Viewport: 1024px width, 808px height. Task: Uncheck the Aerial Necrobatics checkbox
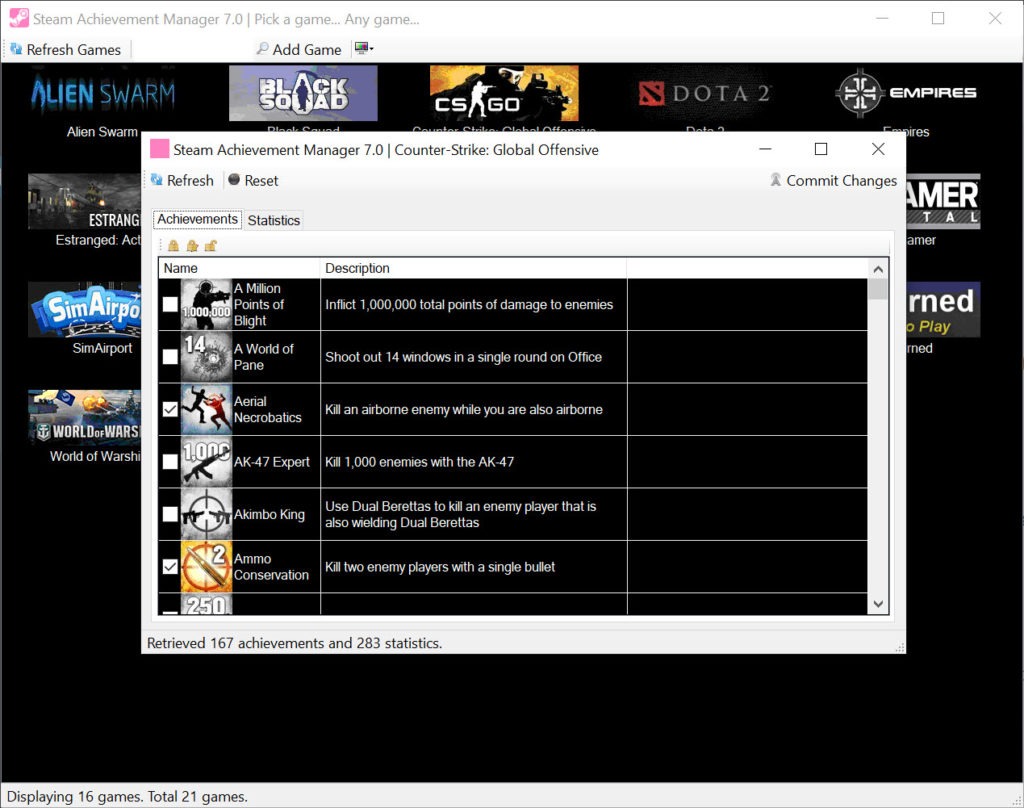(170, 410)
